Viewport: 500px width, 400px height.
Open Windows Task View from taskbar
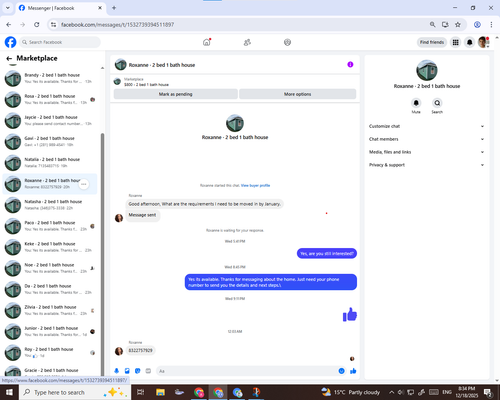click(x=141, y=392)
